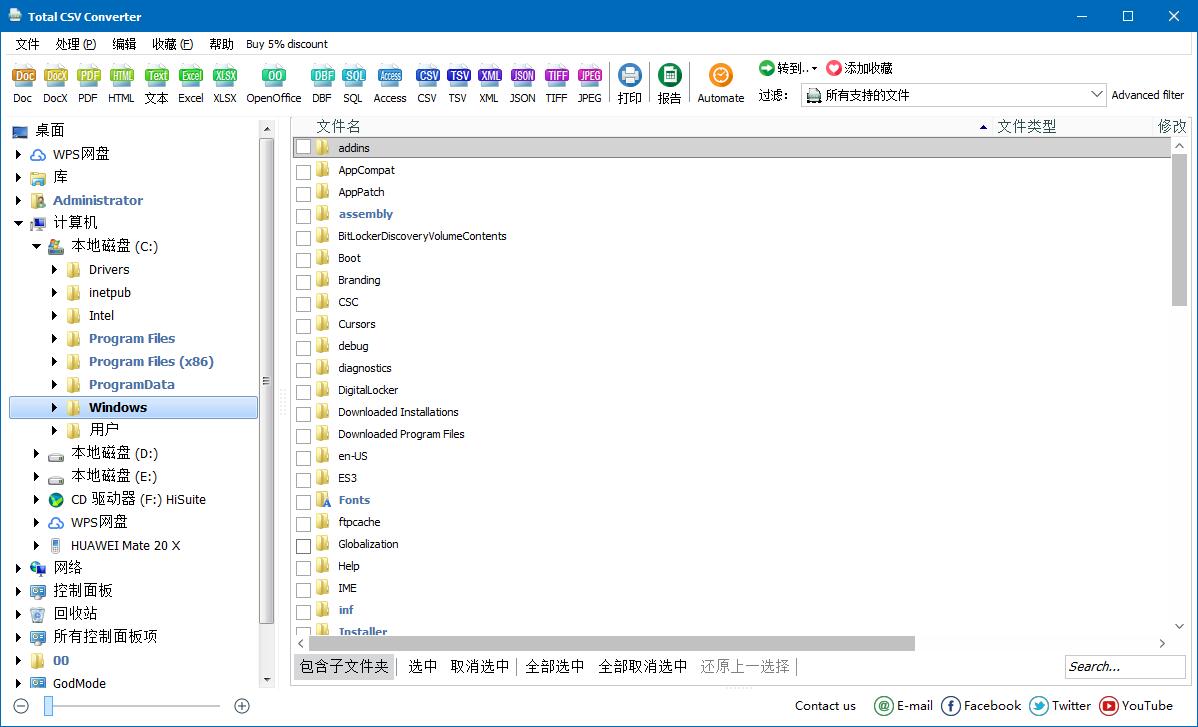The image size is (1198, 727).
Task: Open the Buy 5% discount menu
Action: (x=287, y=44)
